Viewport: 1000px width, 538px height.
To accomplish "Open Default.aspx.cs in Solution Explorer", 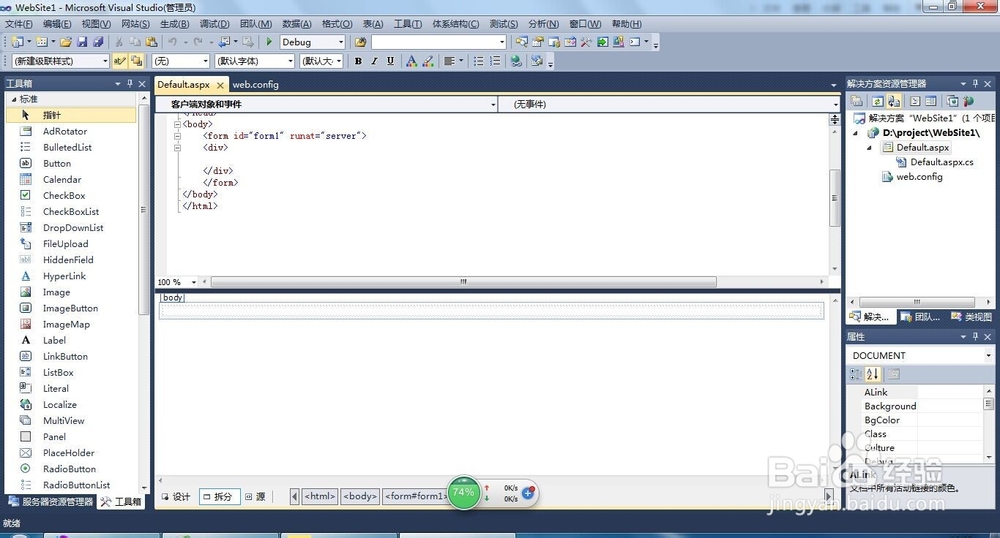I will point(941,163).
